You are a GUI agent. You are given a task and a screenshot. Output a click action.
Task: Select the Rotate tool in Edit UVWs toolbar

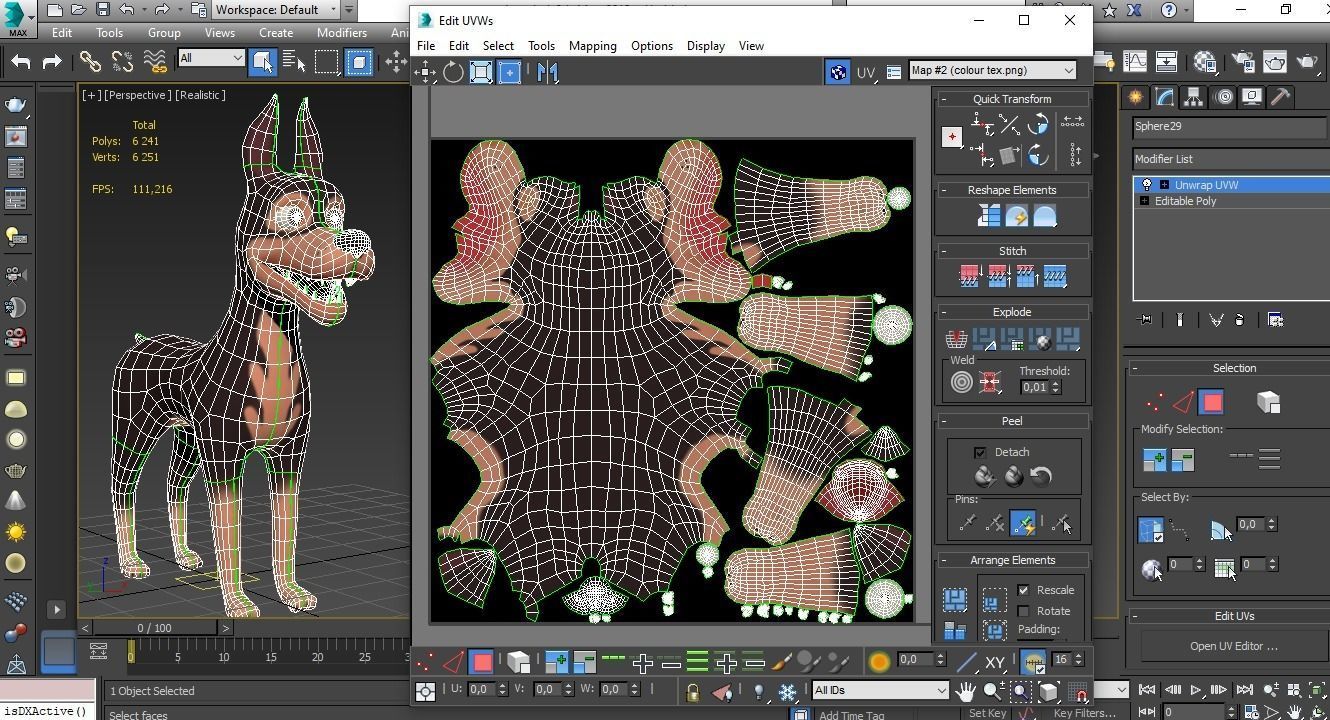click(x=453, y=72)
